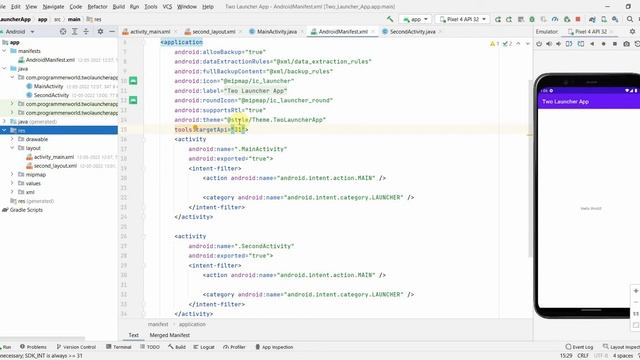Screen dimensions: 640x360
Task: Open the Build menu
Action: tap(119, 7)
